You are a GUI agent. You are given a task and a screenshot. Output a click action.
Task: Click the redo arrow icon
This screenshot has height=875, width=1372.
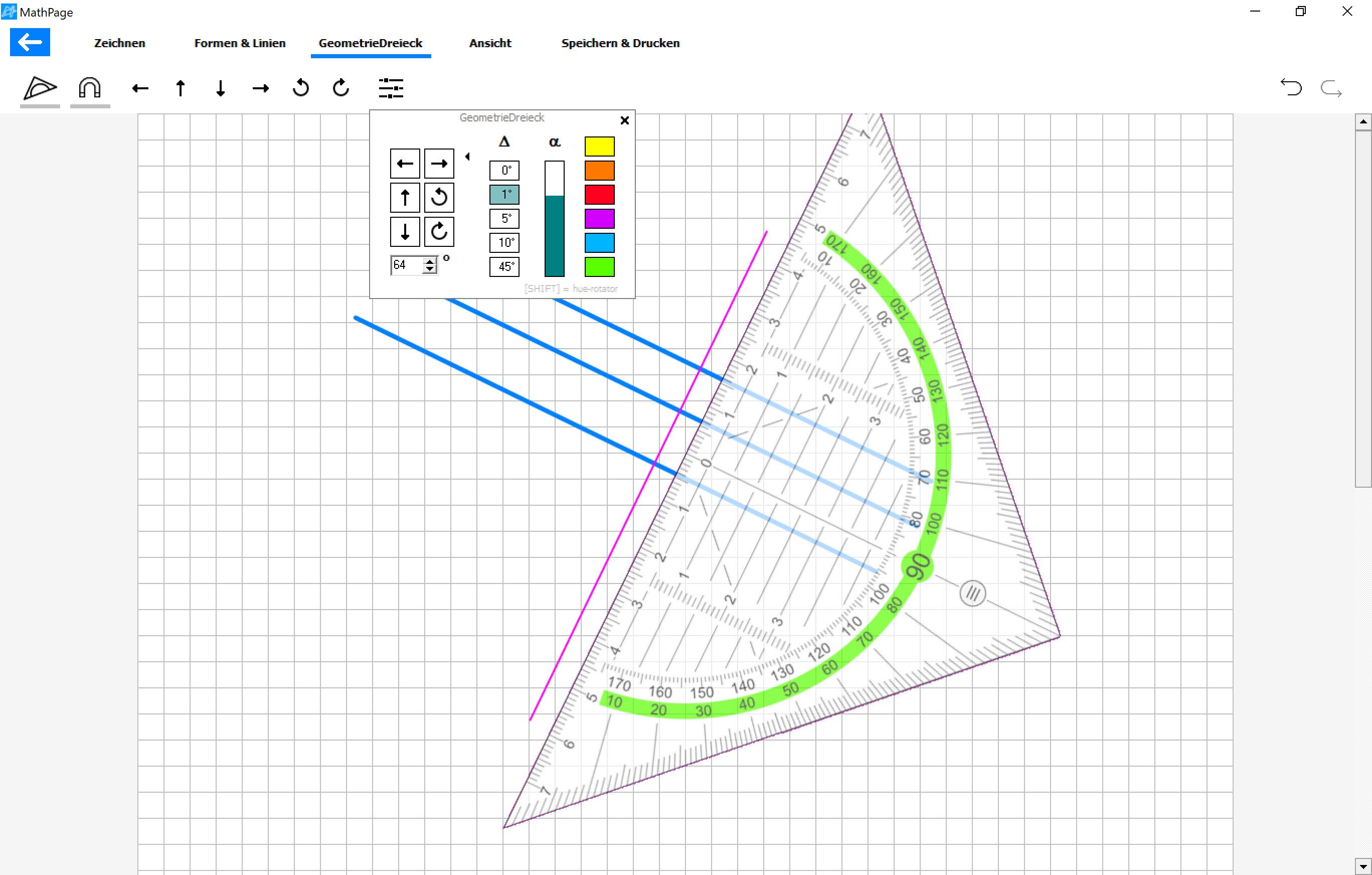pyautogui.click(x=1331, y=89)
